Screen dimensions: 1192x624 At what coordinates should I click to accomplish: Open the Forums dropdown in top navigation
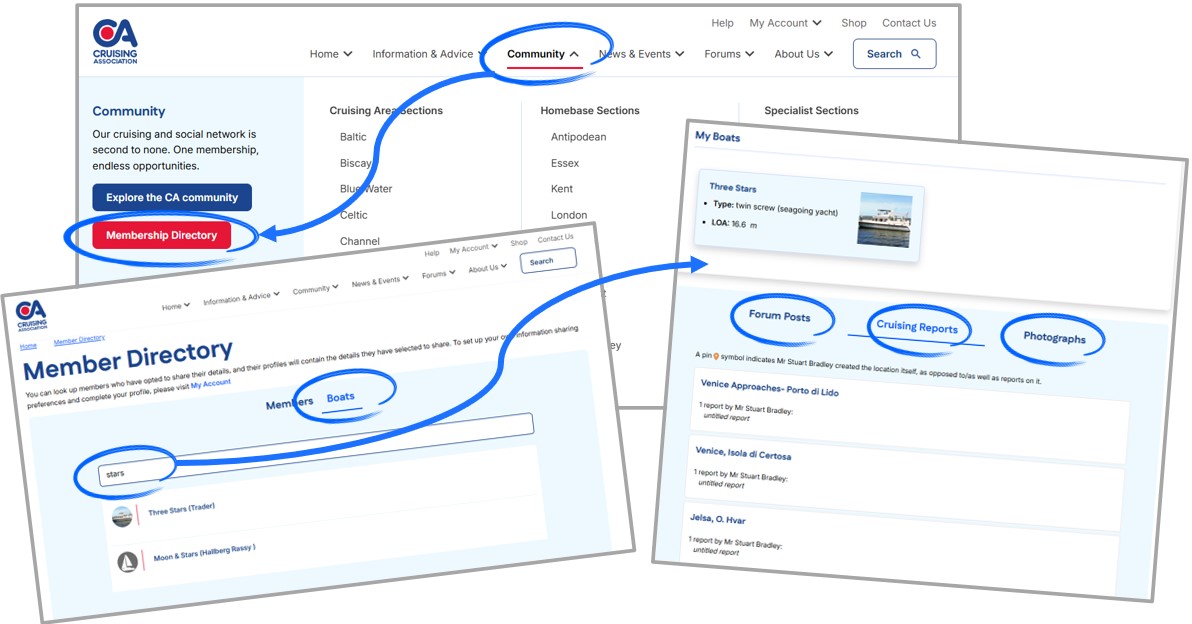coord(729,54)
